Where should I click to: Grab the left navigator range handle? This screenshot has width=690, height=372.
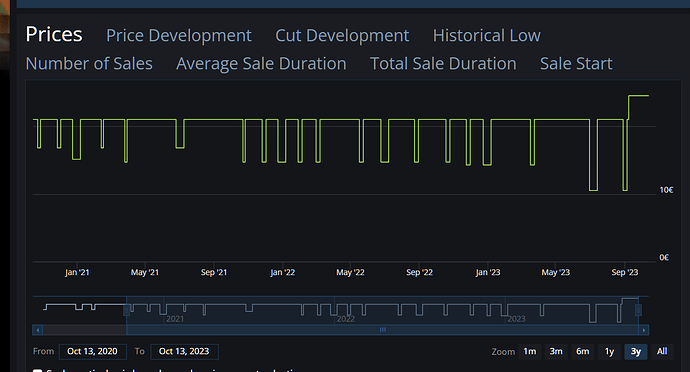point(126,310)
